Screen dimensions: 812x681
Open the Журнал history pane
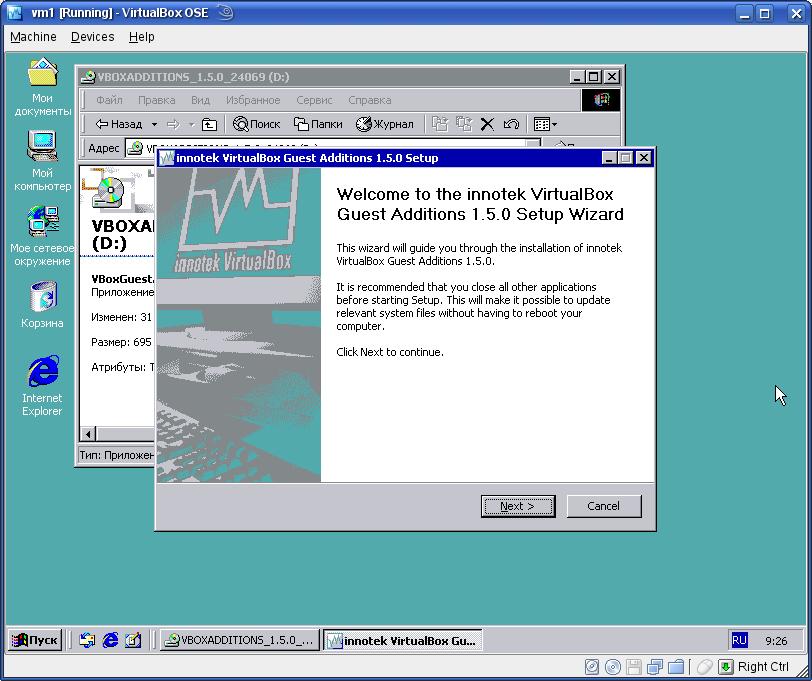[385, 124]
